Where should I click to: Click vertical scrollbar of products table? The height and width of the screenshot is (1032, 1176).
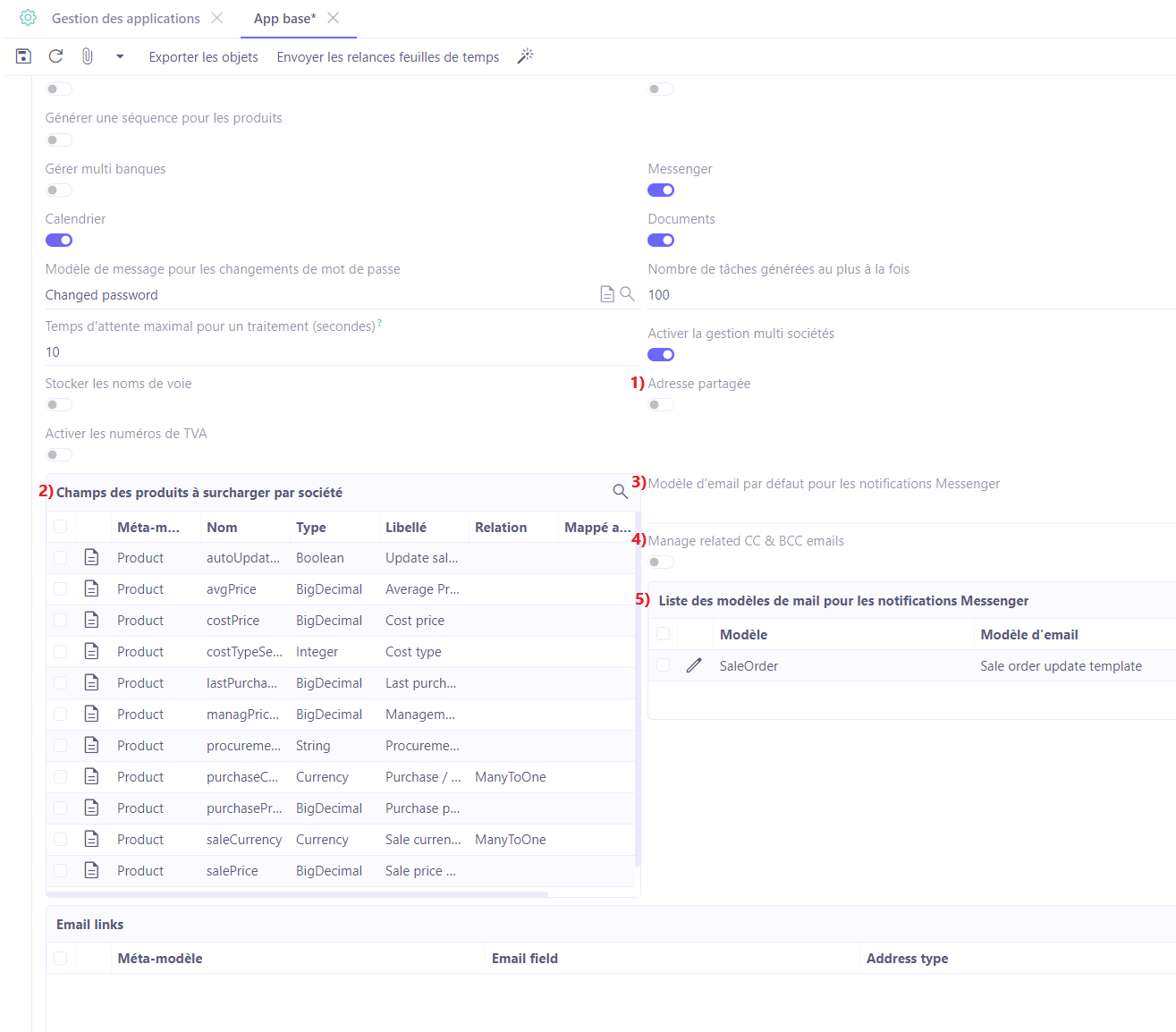[x=637, y=689]
